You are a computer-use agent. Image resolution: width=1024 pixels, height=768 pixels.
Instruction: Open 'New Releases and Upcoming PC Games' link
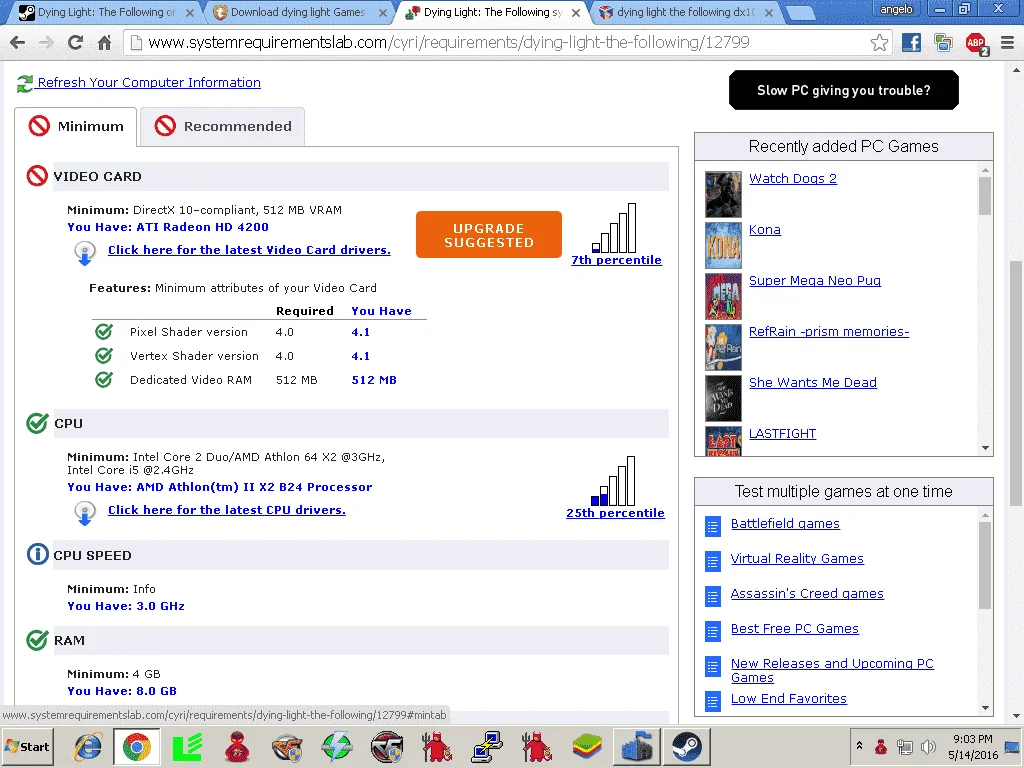(x=832, y=670)
